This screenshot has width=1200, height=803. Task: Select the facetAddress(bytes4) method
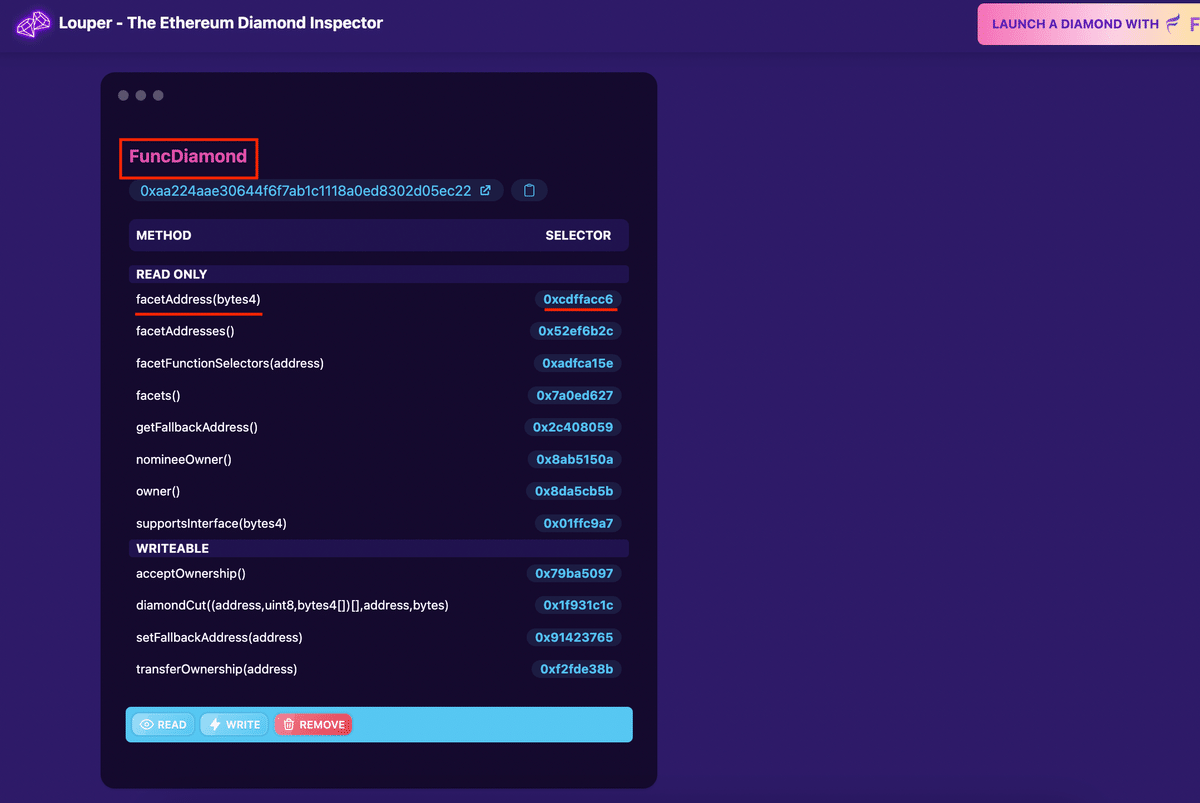(x=198, y=299)
